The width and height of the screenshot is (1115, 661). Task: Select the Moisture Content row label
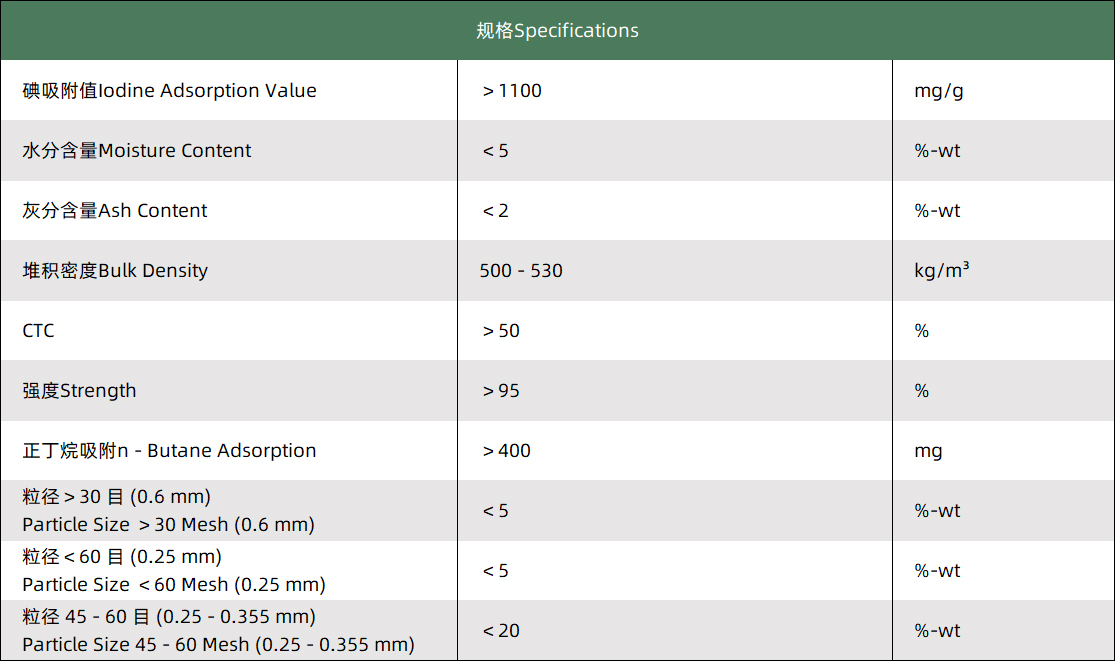(x=137, y=151)
